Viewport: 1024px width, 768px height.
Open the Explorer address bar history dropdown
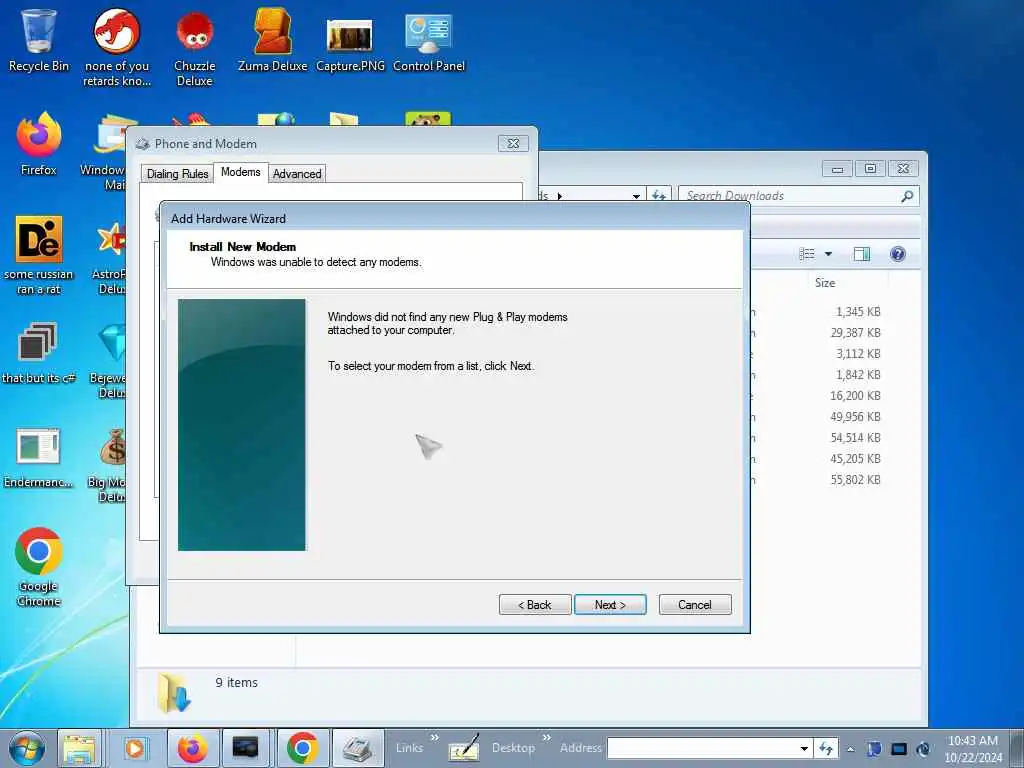coord(636,196)
